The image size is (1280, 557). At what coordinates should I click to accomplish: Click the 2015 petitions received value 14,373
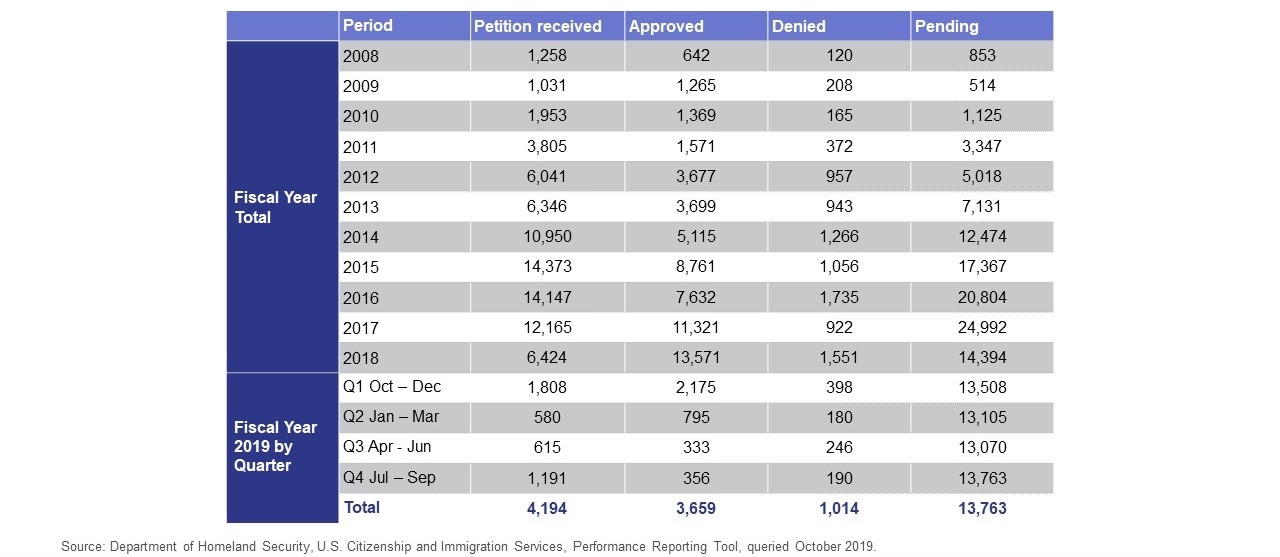[x=546, y=267]
